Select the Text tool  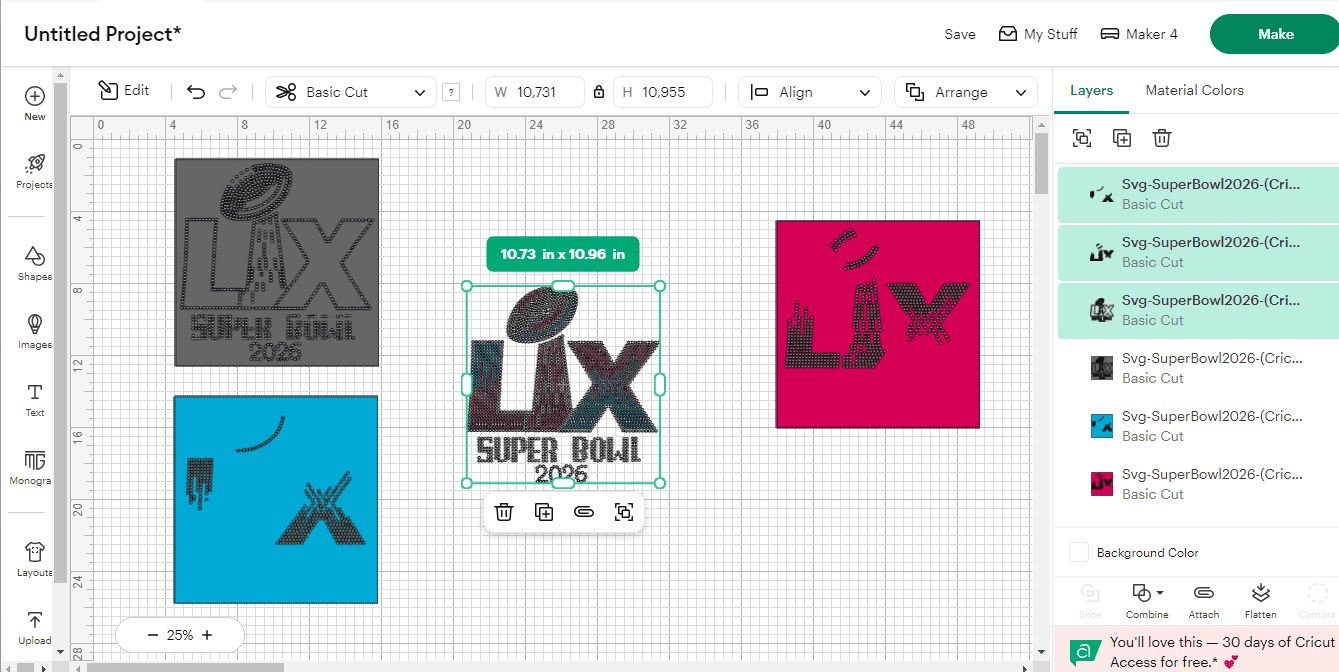34,392
